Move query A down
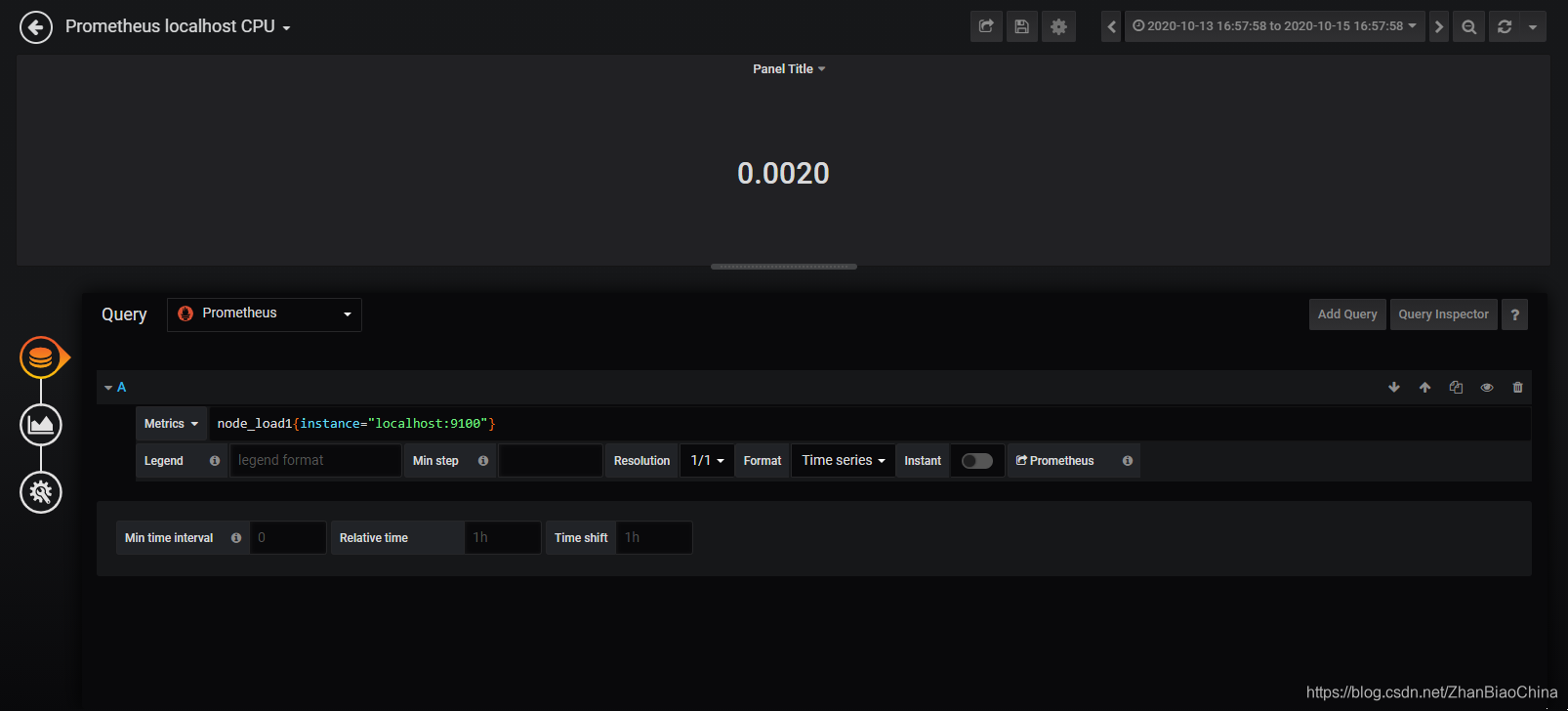The image size is (1568, 711). click(1394, 388)
